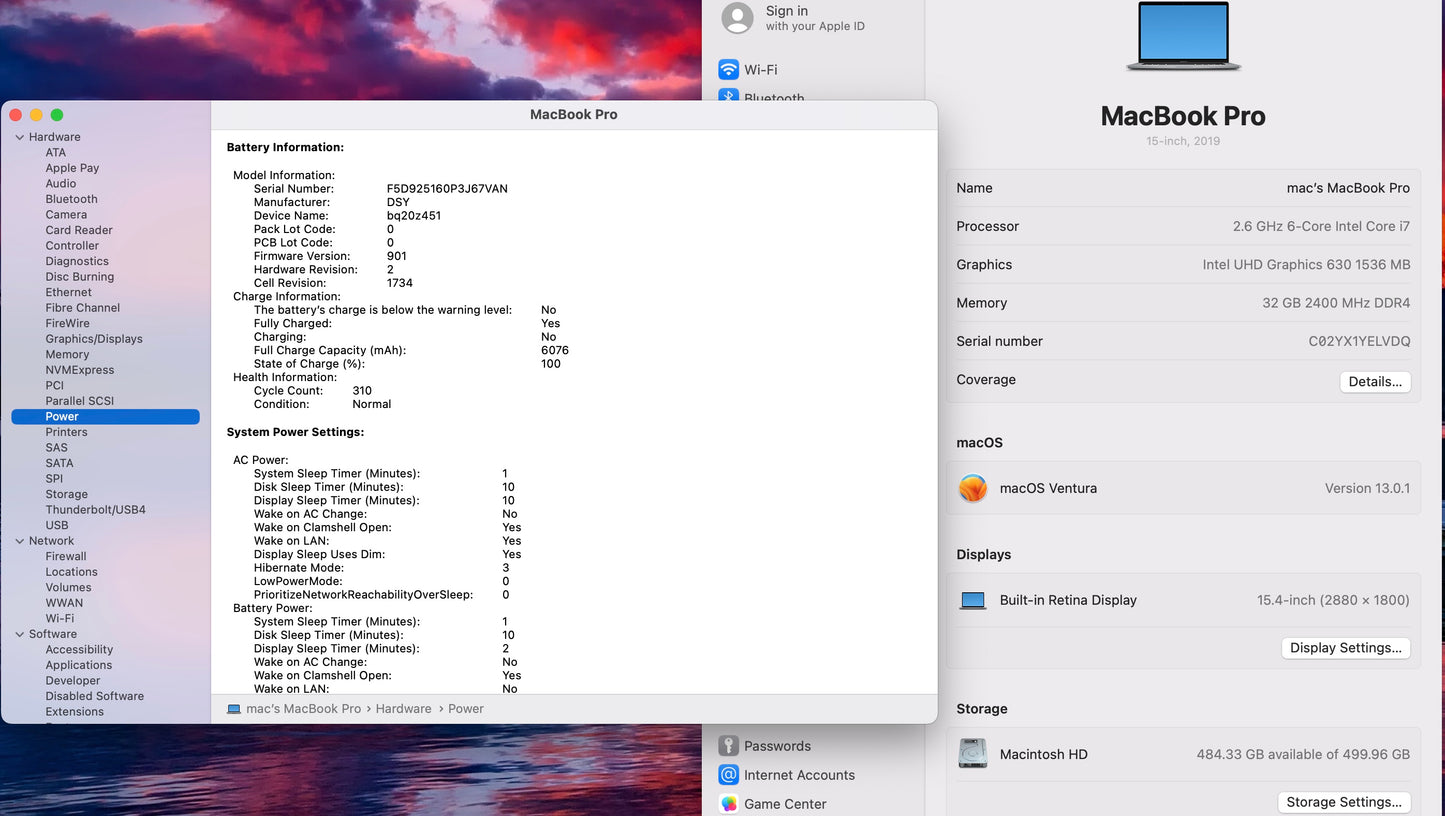
Task: Click the Apple ID sign-in avatar
Action: click(737, 18)
